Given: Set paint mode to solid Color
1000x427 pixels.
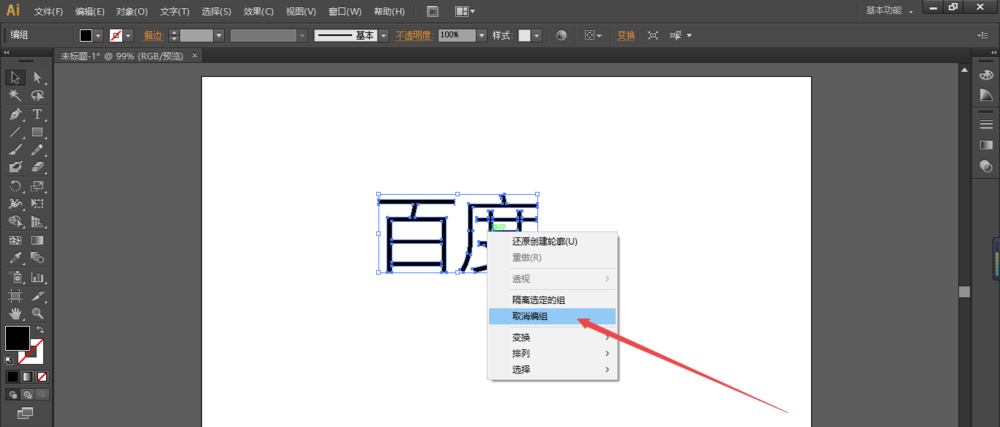Looking at the screenshot, I should (12, 377).
